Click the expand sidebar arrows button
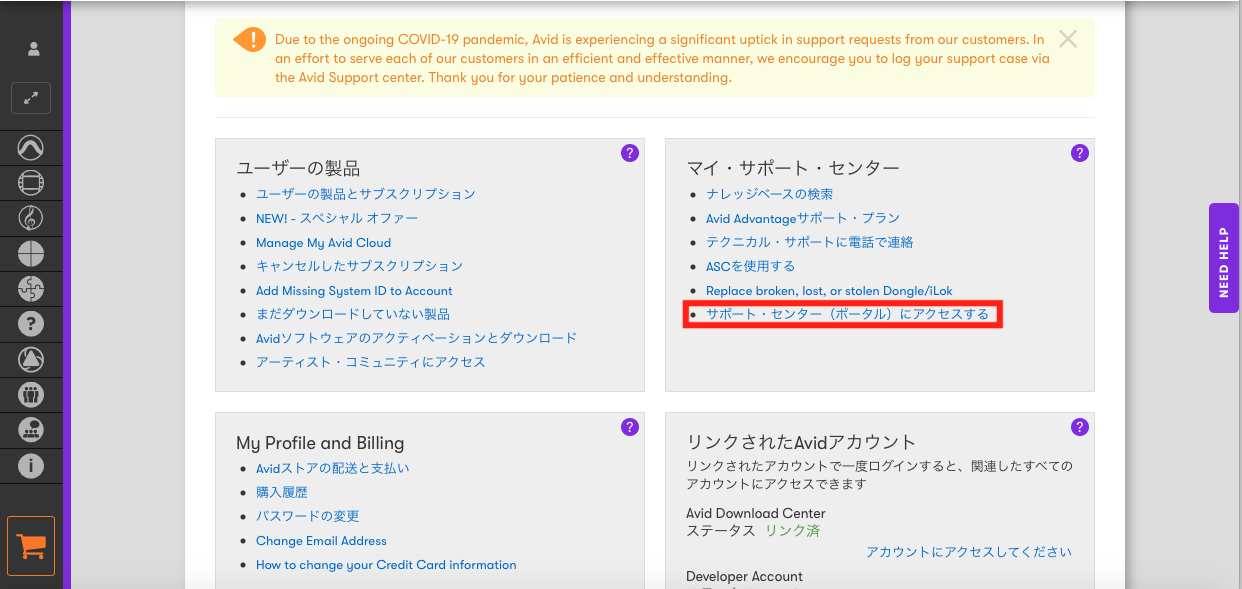 [x=31, y=98]
